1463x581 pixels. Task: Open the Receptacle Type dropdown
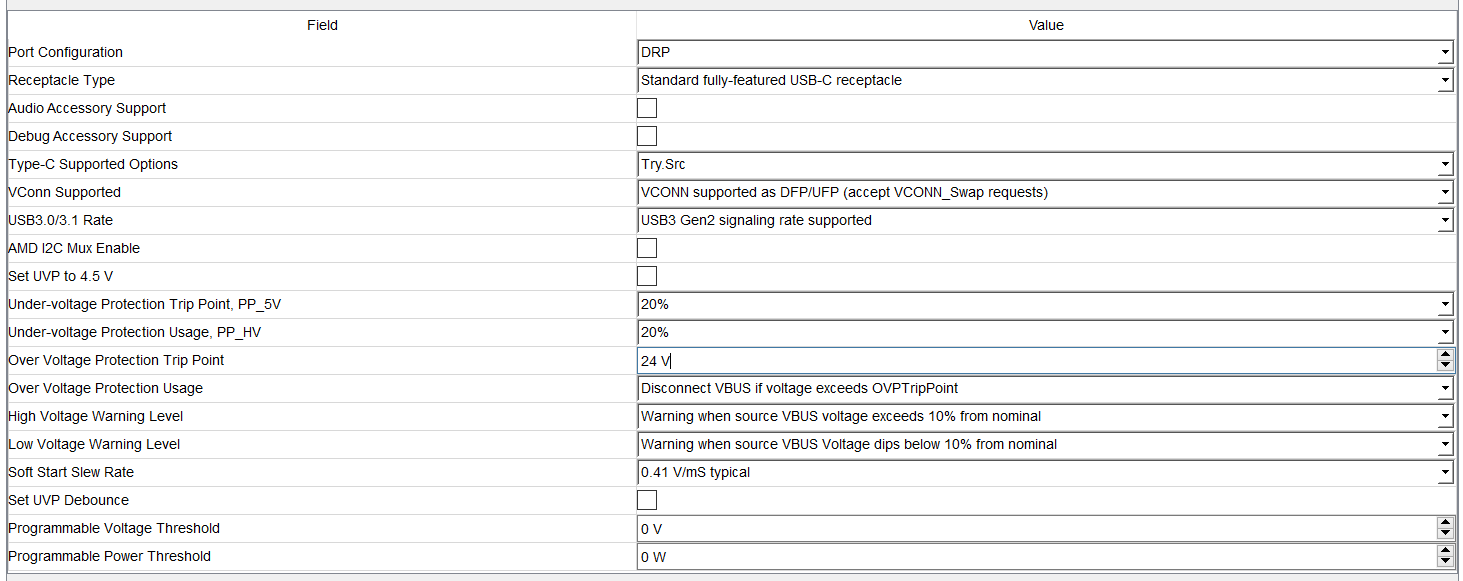pyautogui.click(x=1445, y=80)
